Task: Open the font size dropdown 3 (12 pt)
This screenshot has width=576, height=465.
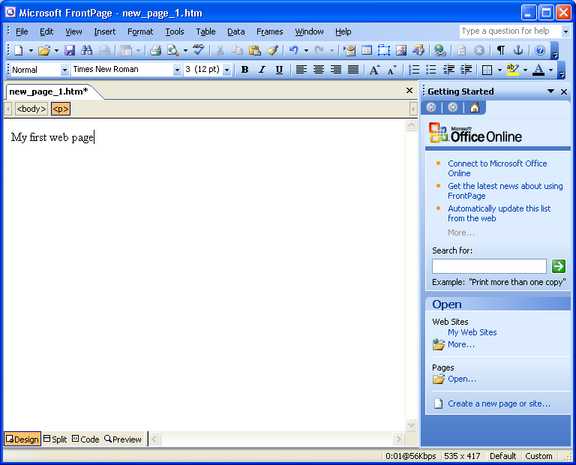Action: click(227, 69)
